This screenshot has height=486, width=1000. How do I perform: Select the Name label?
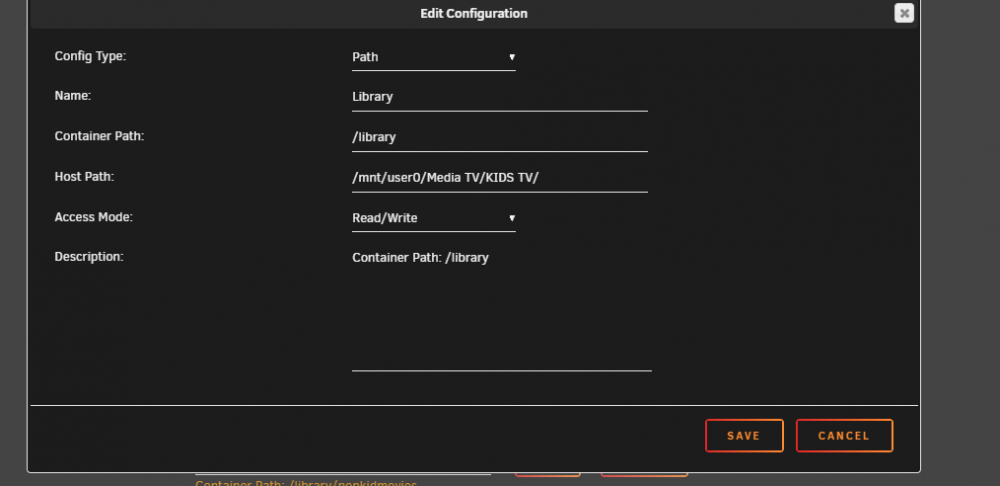[73, 96]
